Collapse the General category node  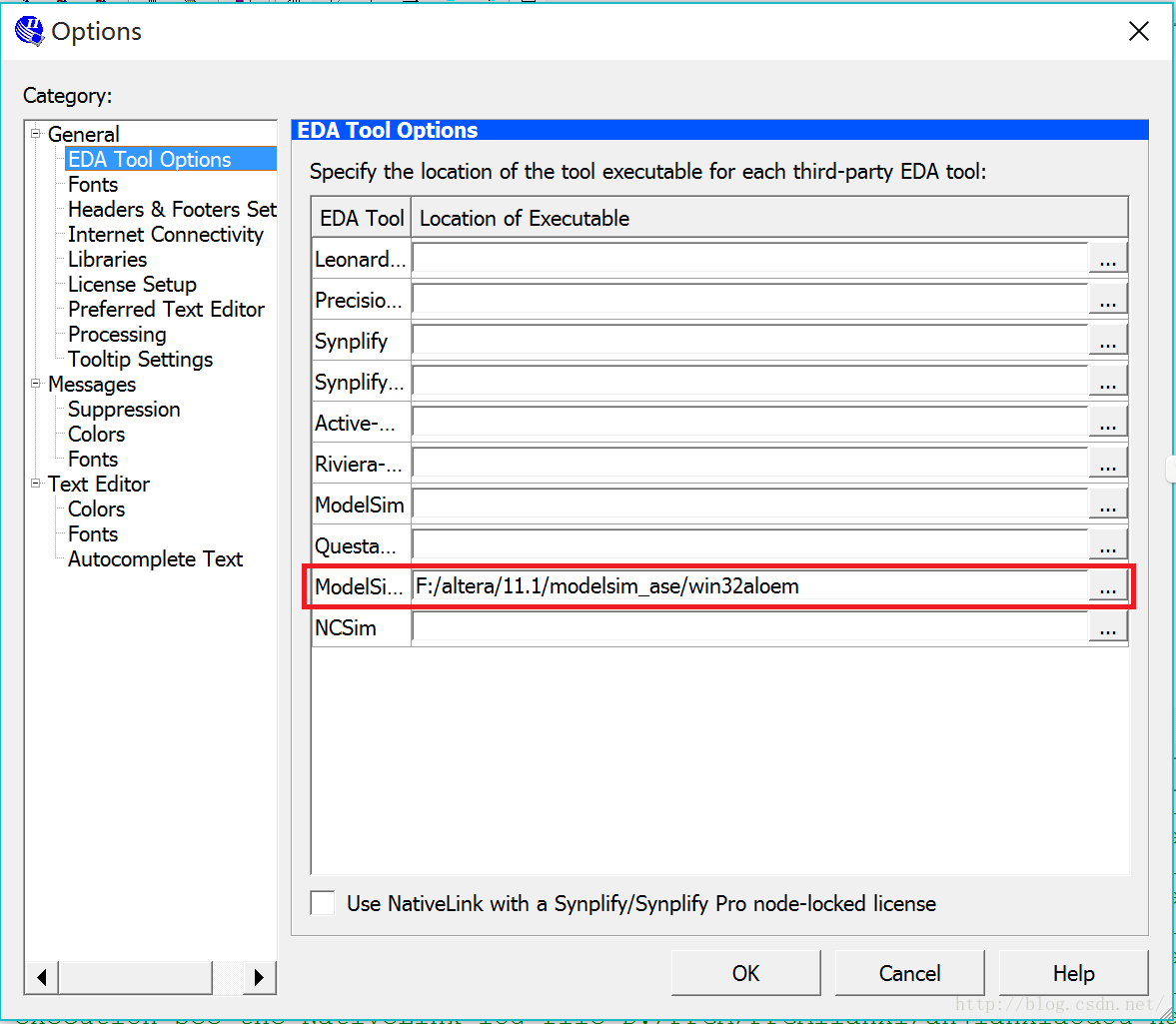(x=35, y=134)
